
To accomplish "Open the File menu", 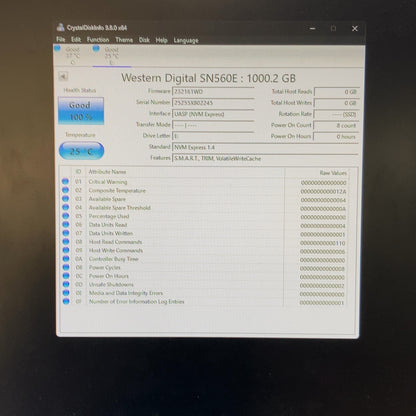I will coord(61,39).
